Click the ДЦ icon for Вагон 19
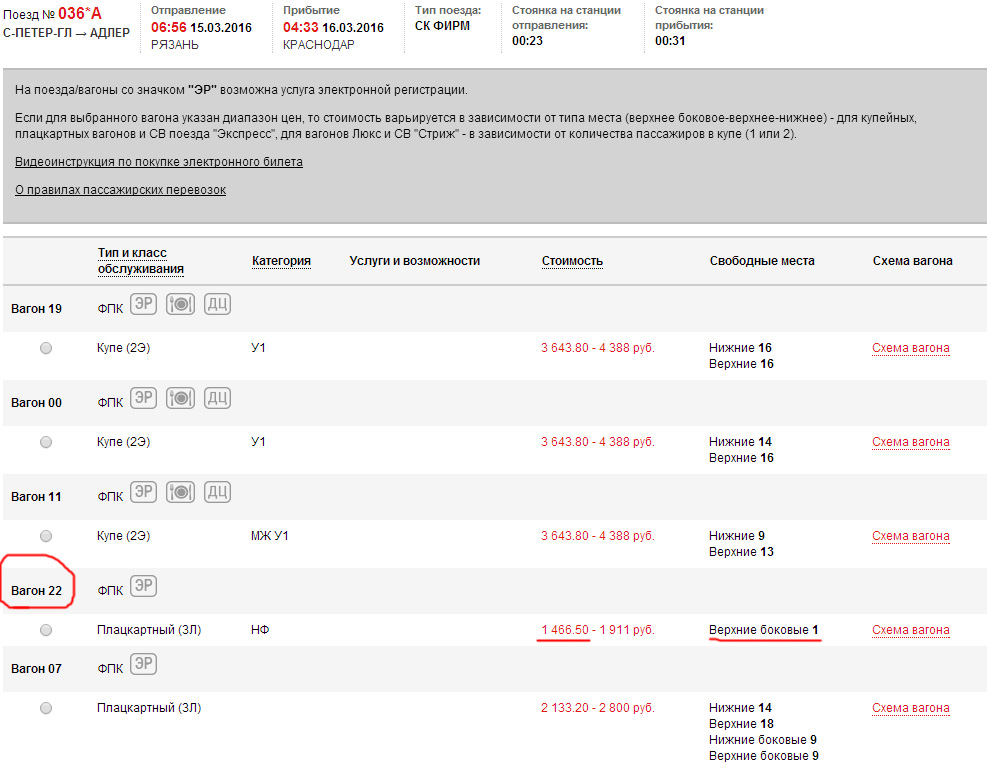 pos(218,304)
